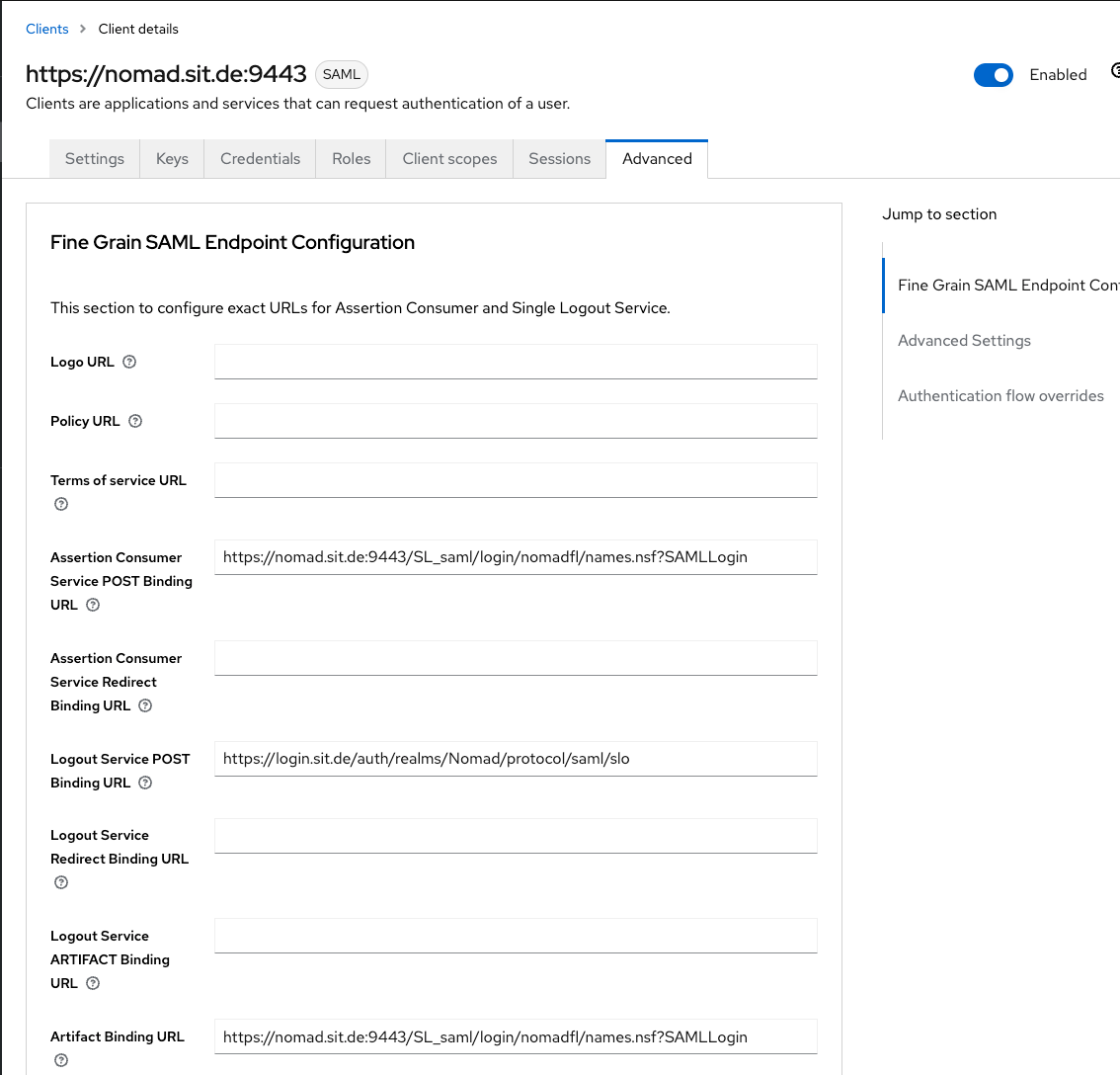Click help icon beside Policy URL label
Viewport: 1120px width, 1075px height.
pos(135,421)
